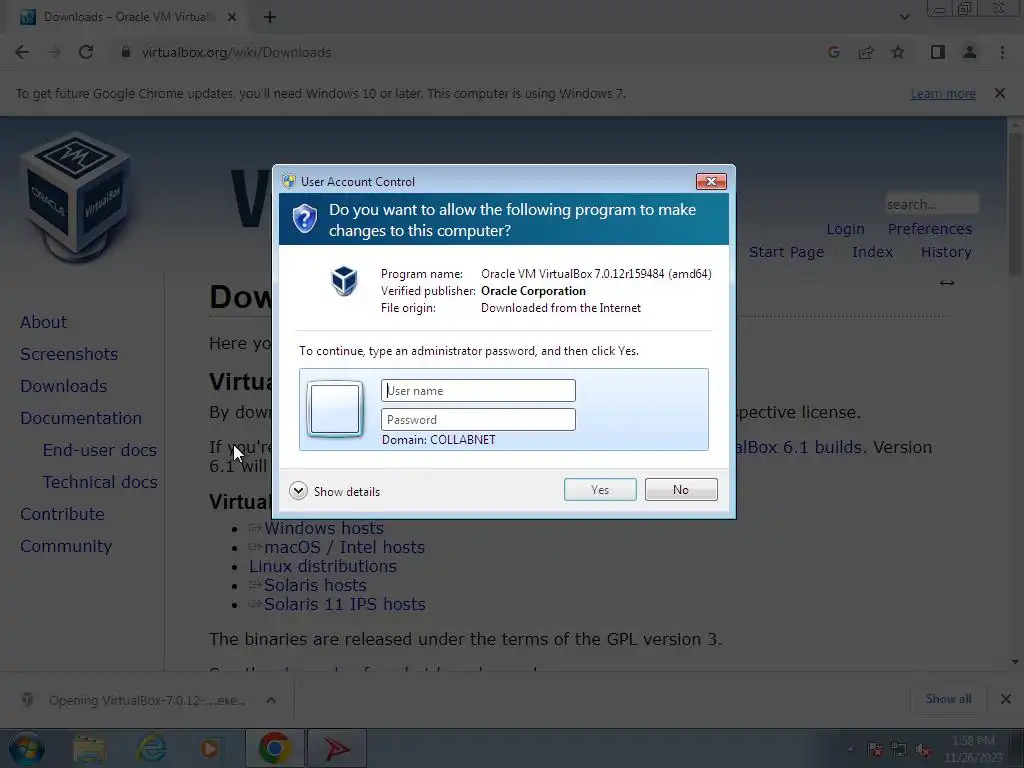1024x768 pixels.
Task: Open the Screenshots sidebar link
Action: (69, 354)
